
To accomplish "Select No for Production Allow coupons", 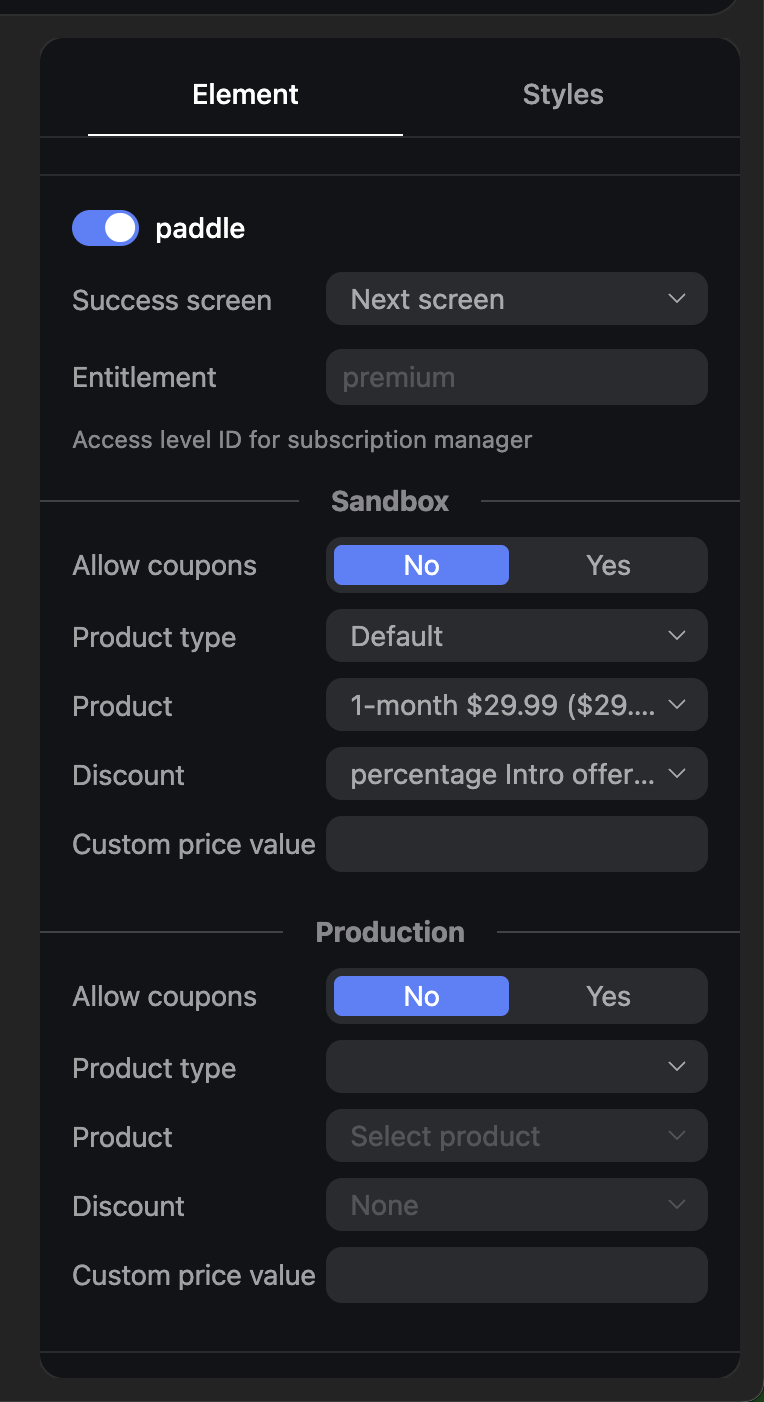I will pos(421,996).
